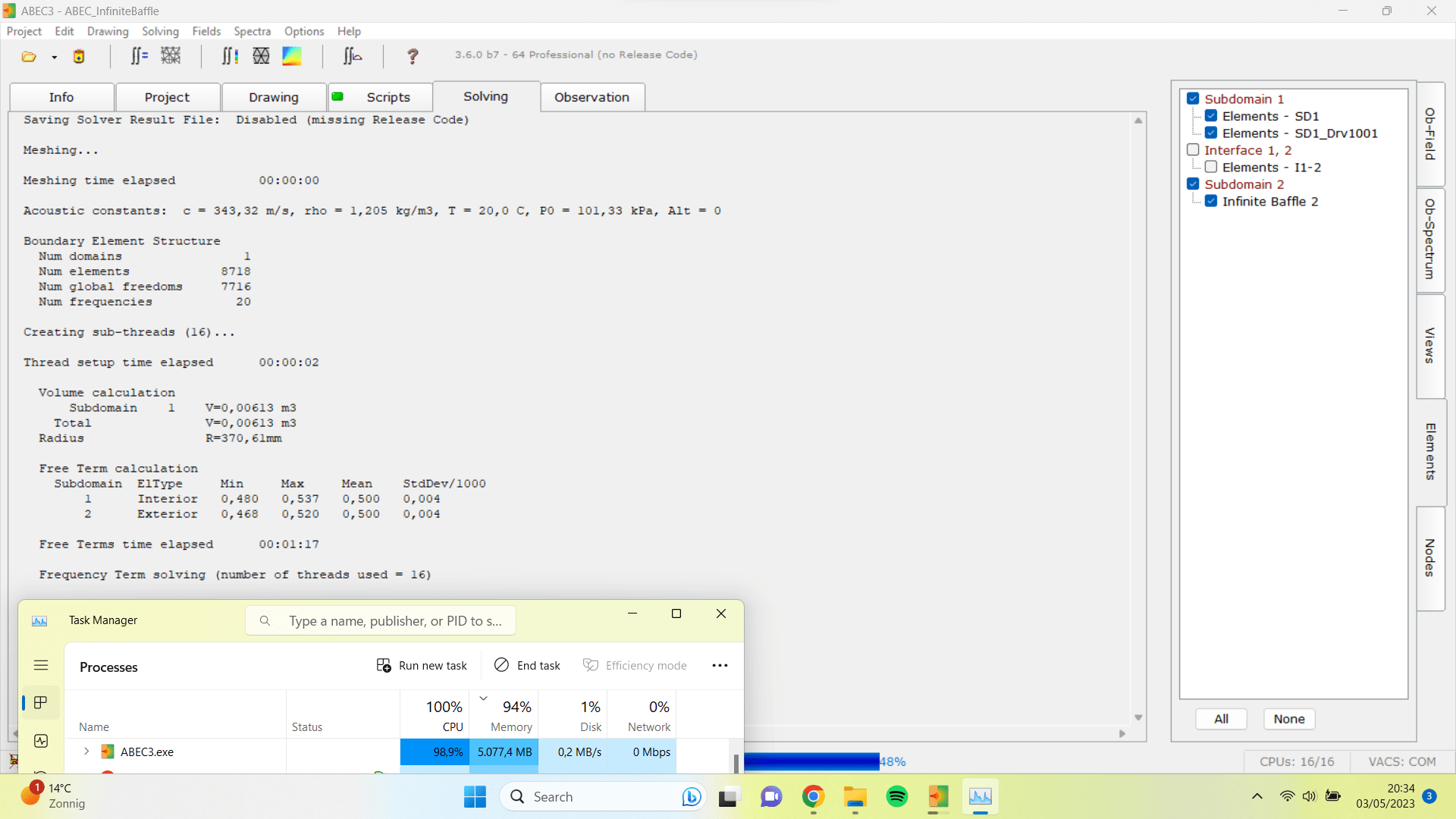This screenshot has width=1456, height=819.
Task: Uncheck Elements - SD1_Drv1001 checkbox
Action: click(x=1211, y=133)
